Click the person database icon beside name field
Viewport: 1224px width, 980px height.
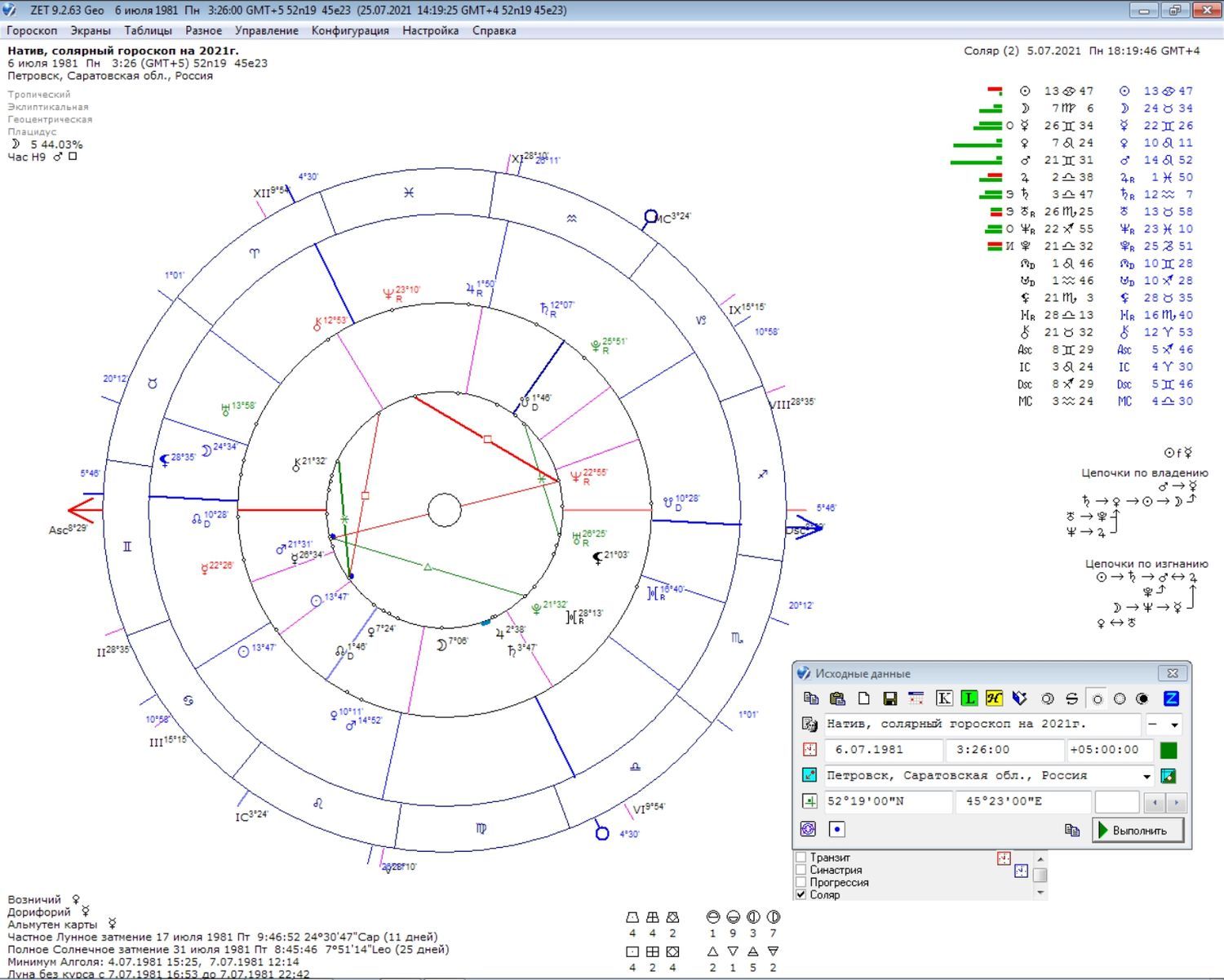(x=809, y=725)
